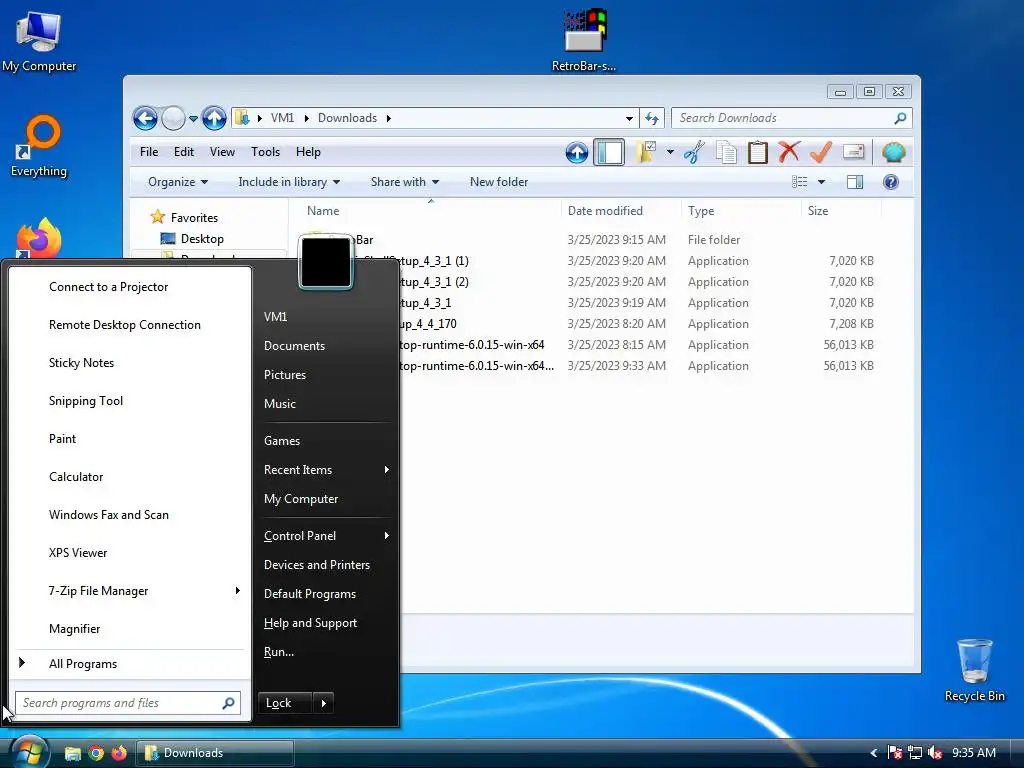Open recent locations dropdown beside Forward button
The height and width of the screenshot is (768, 1024).
pyautogui.click(x=193, y=119)
